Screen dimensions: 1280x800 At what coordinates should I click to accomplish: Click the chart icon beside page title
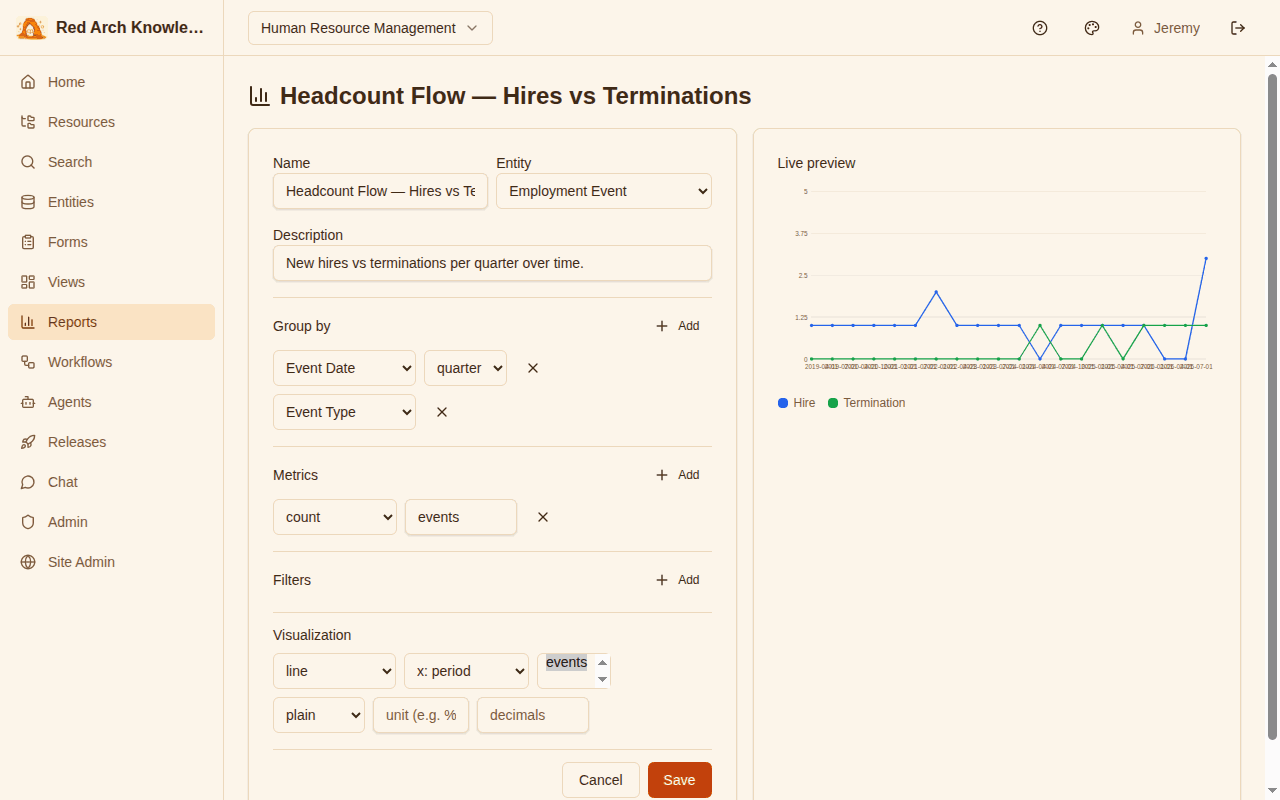259,96
